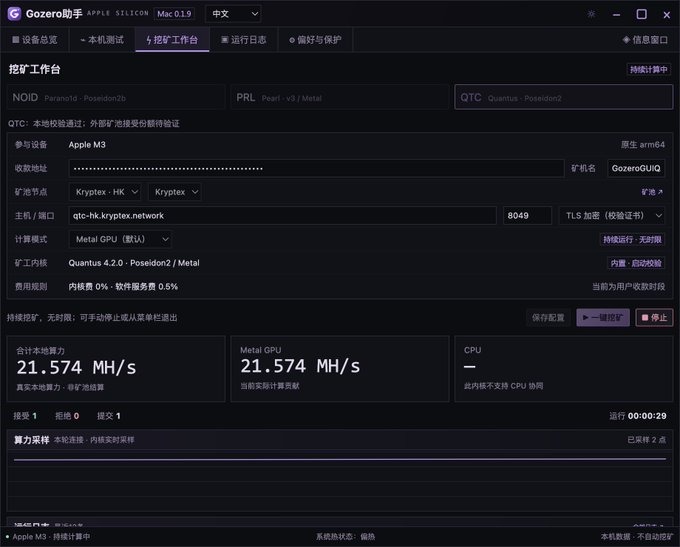Expand the Kryptex pool dropdown
The width and height of the screenshot is (680, 547).
tap(175, 192)
